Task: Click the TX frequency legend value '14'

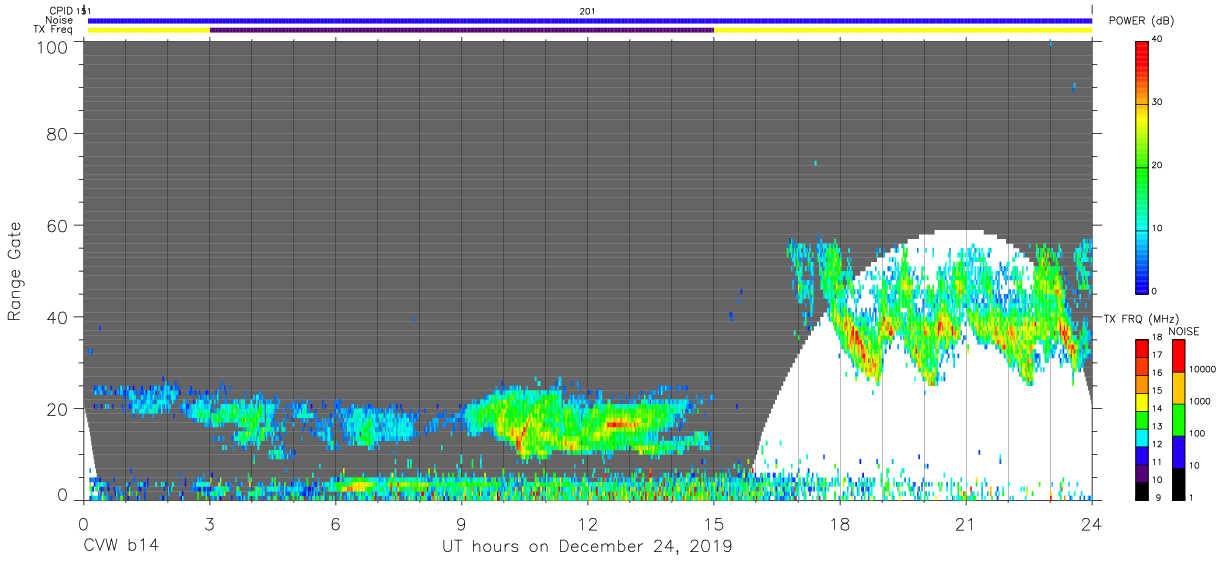Action: click(x=1155, y=409)
